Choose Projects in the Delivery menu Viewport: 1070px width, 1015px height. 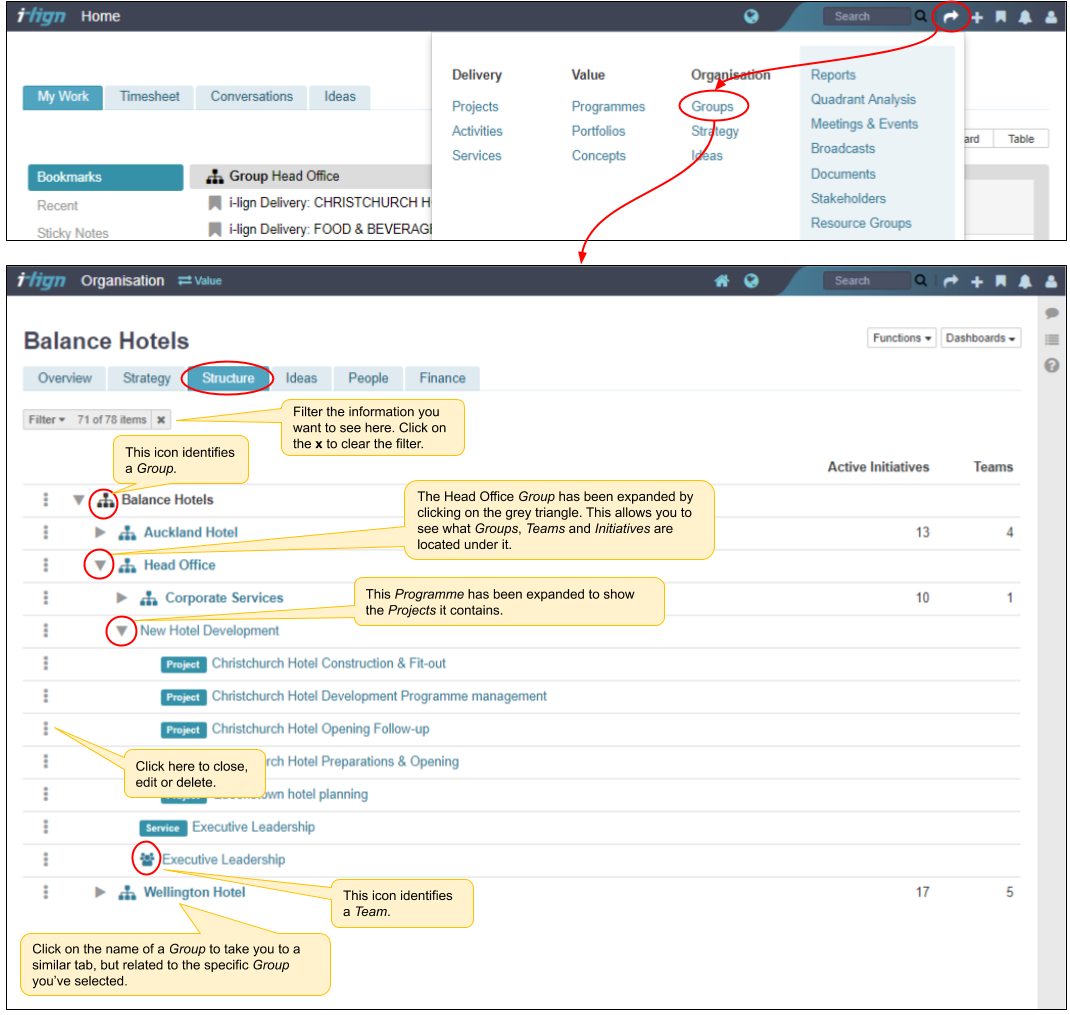pos(475,106)
